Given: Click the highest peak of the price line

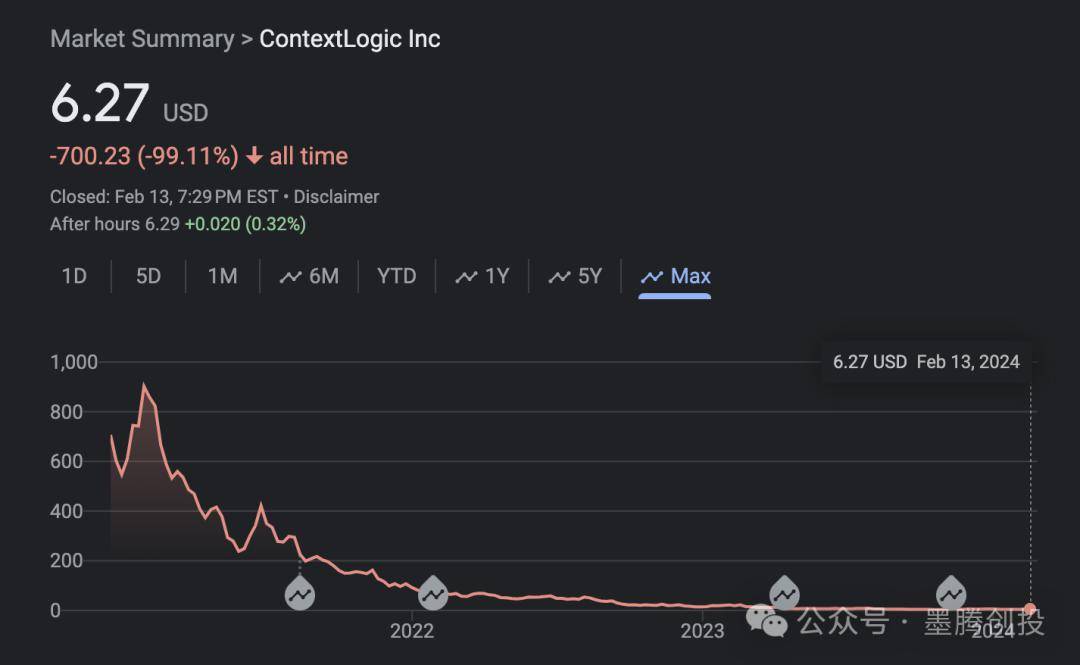Looking at the screenshot, I should point(144,385).
